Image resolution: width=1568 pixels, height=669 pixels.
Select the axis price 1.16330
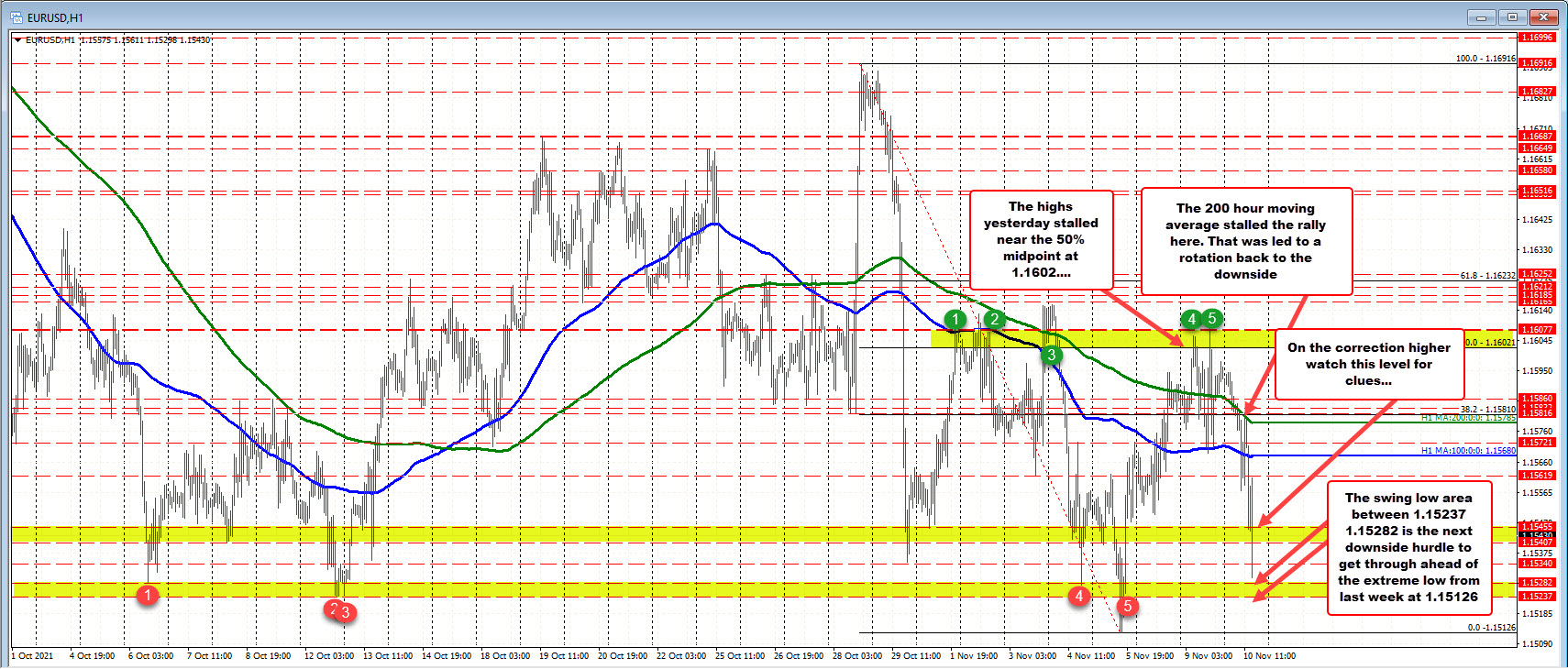(x=1537, y=250)
